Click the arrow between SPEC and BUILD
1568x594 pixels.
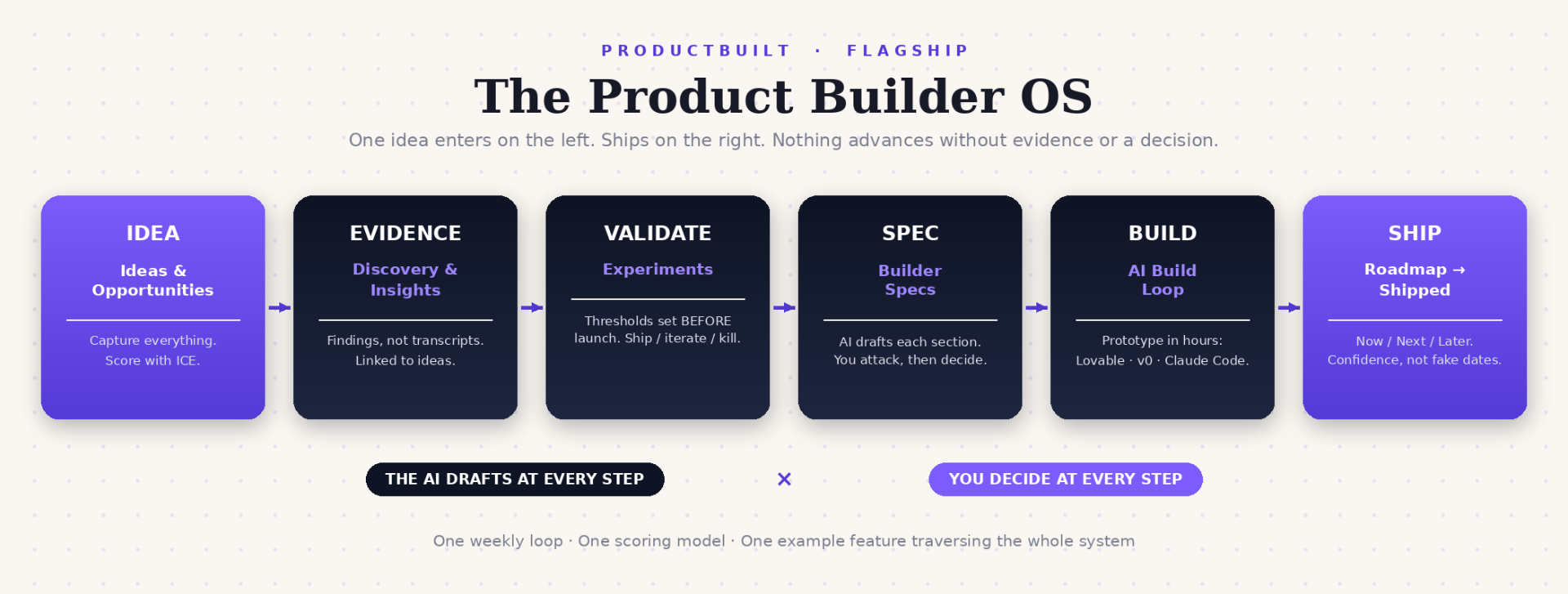coord(1036,307)
